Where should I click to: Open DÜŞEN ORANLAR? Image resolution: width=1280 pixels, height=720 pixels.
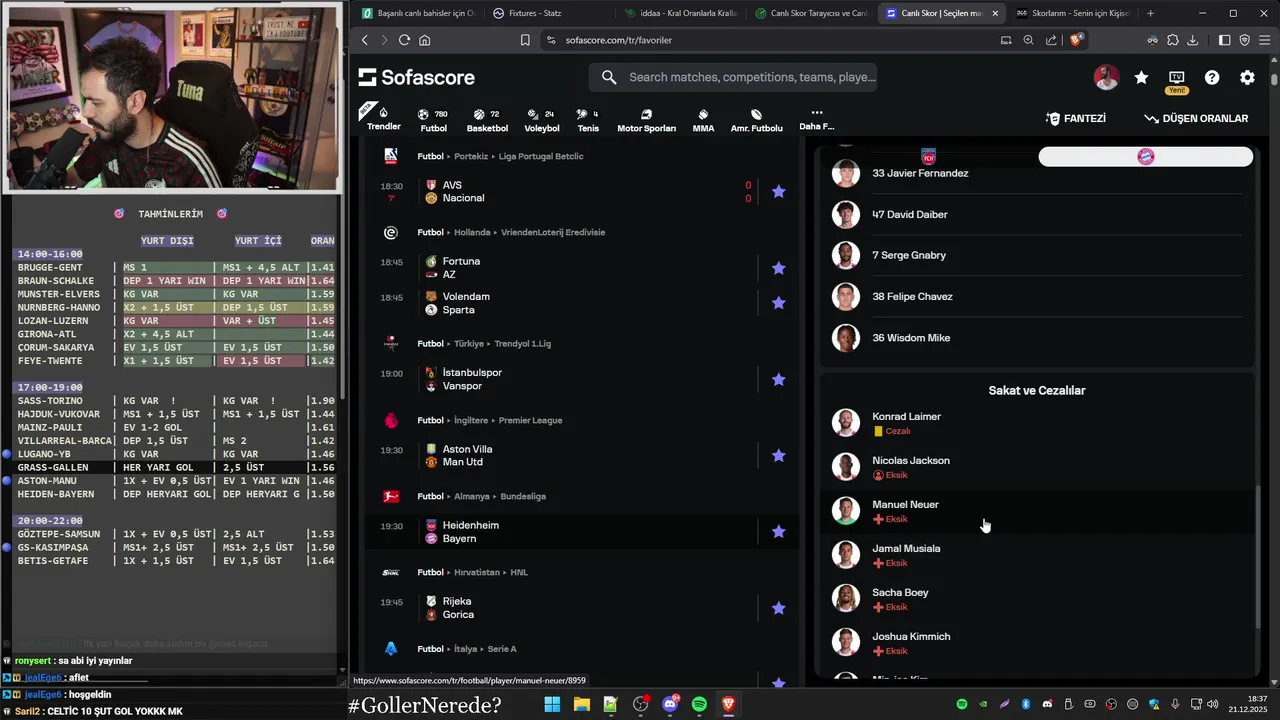tap(1196, 118)
